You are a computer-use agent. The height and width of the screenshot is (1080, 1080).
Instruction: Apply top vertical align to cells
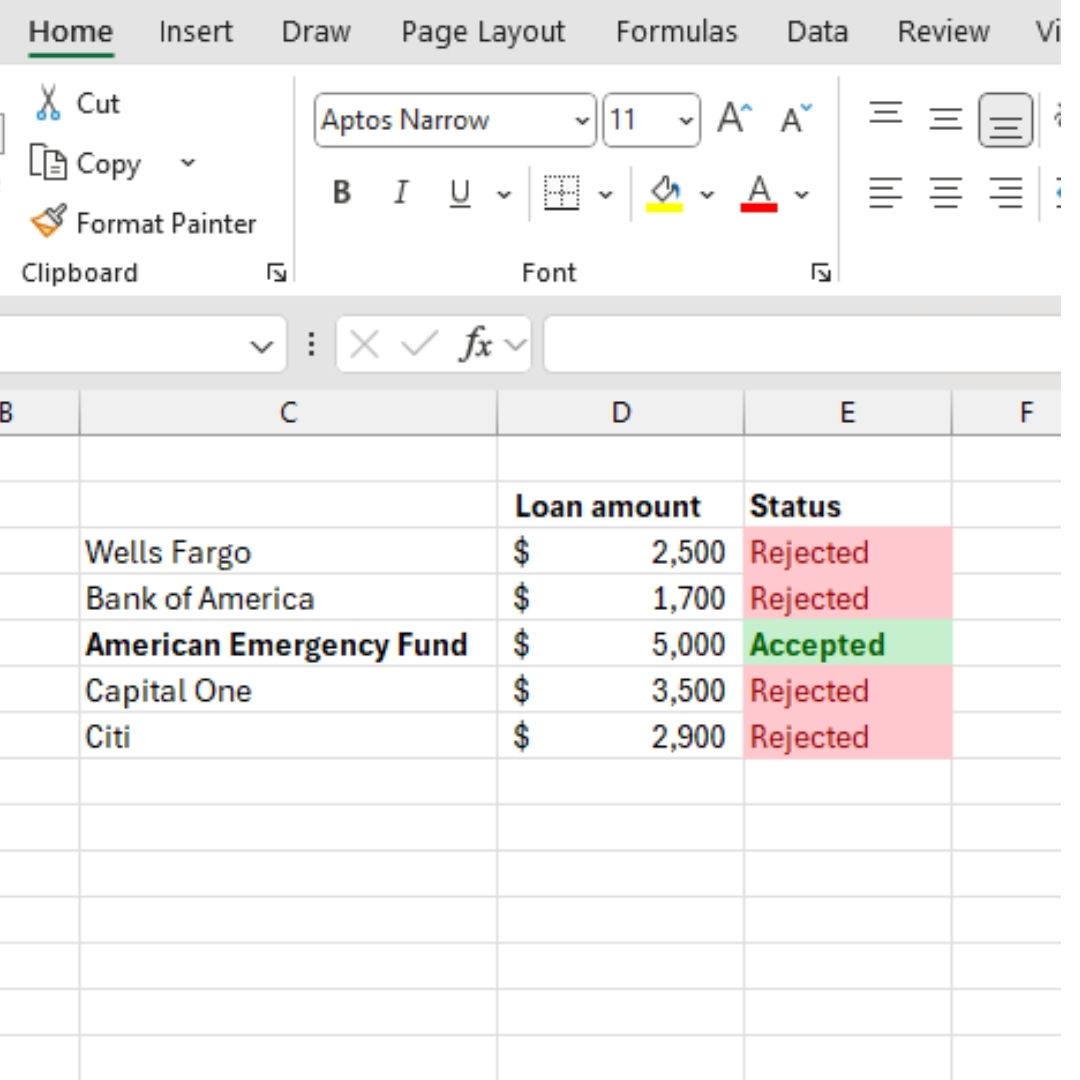[x=886, y=114]
